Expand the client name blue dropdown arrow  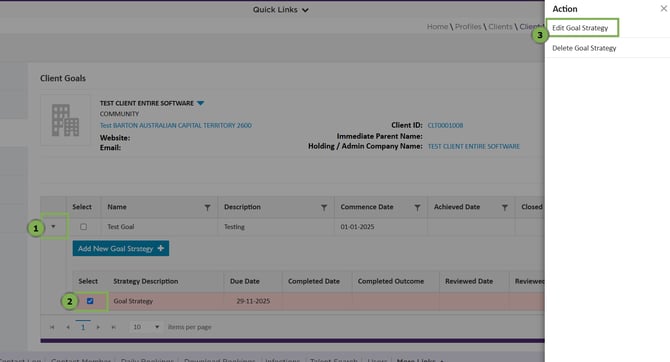(x=200, y=103)
